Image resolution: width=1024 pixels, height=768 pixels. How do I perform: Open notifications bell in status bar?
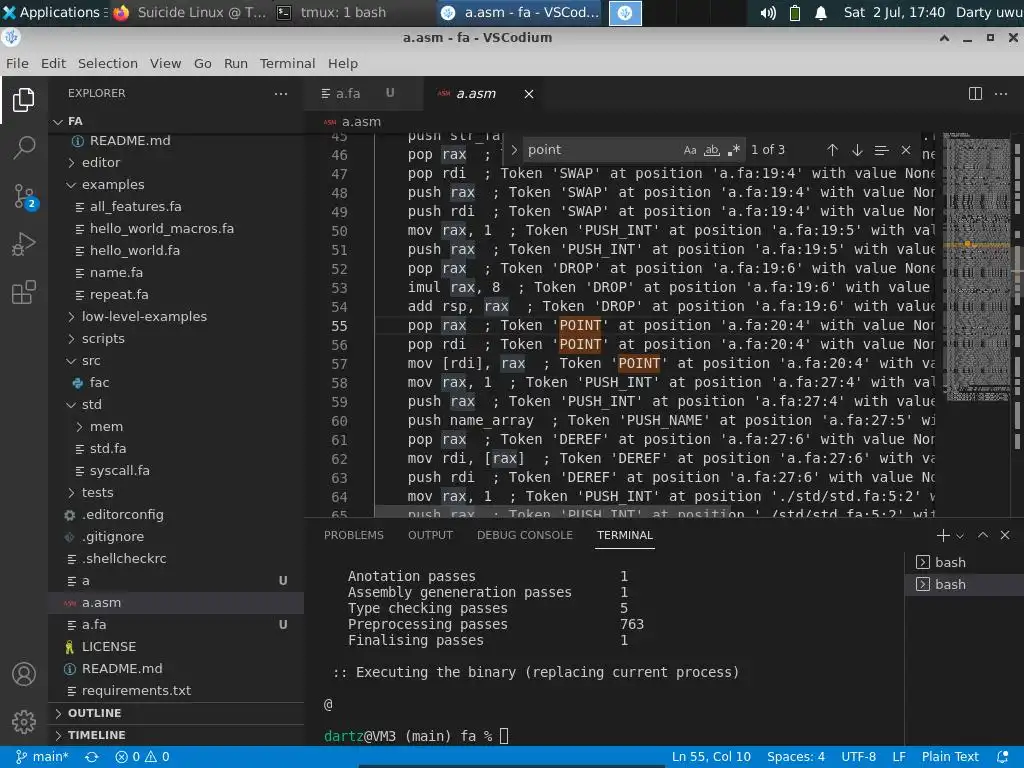1002,757
